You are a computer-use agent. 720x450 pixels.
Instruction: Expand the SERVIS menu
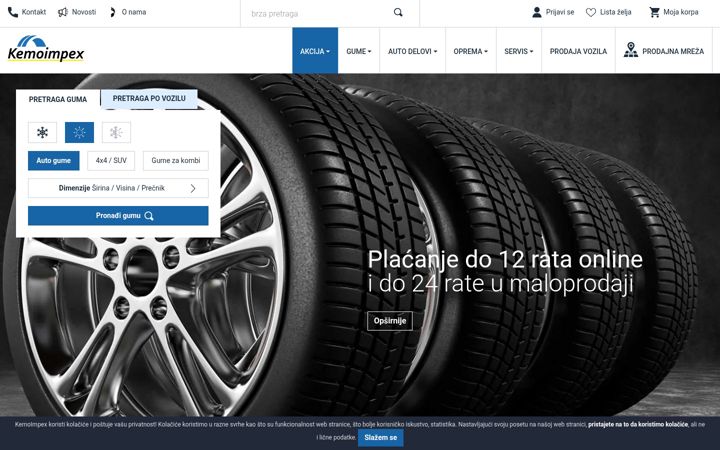[x=519, y=51]
